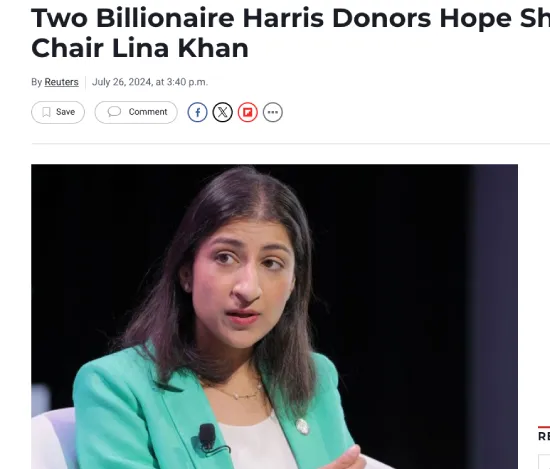Share the article on Facebook
550x469 pixels.
click(x=197, y=112)
